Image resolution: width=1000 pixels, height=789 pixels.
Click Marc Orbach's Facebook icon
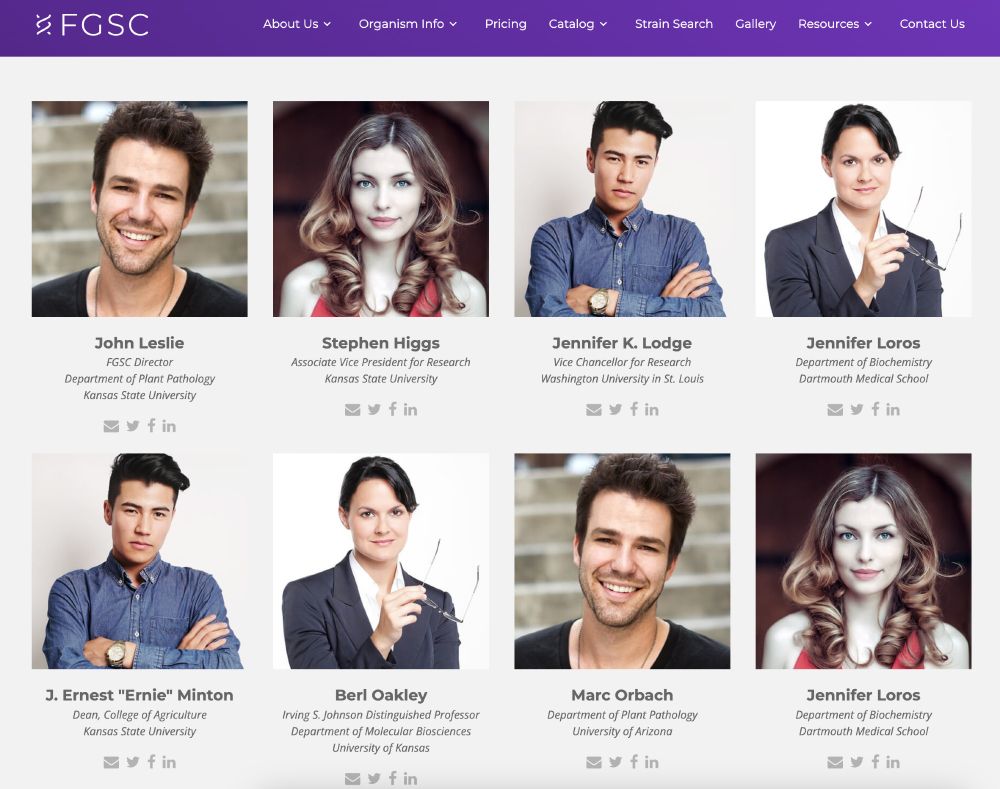634,761
